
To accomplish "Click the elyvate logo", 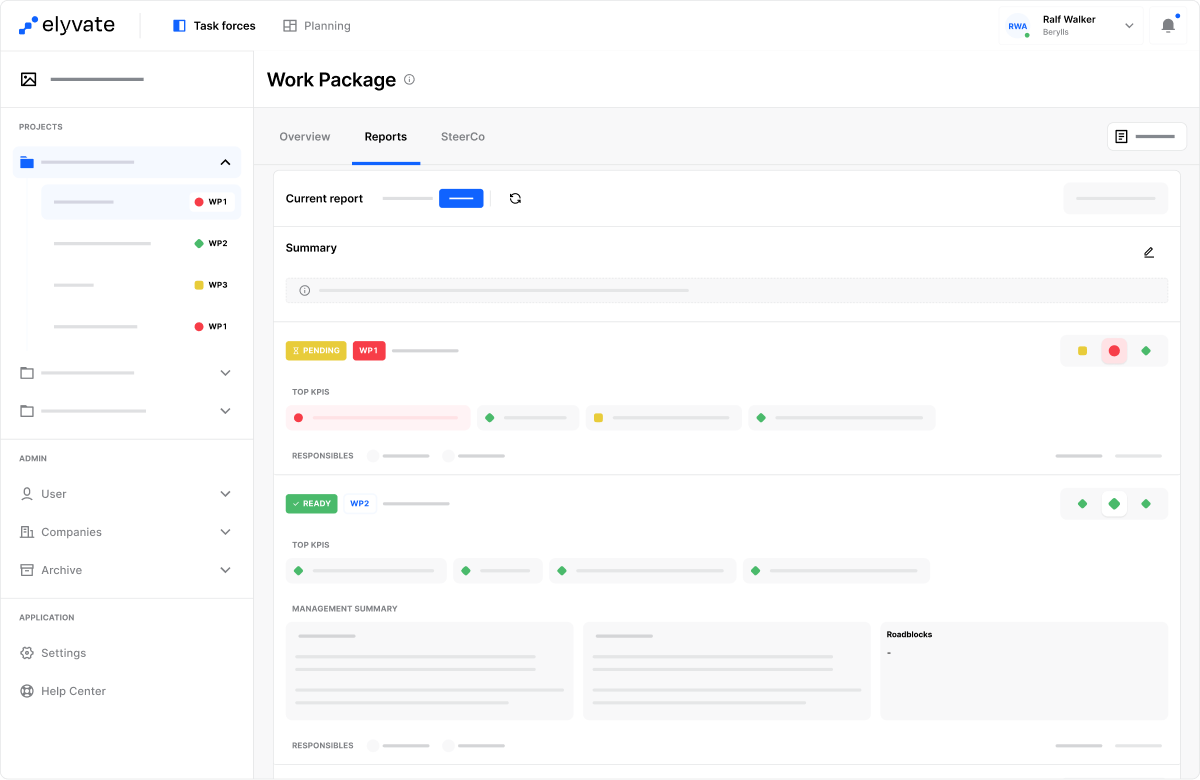I will coord(68,25).
